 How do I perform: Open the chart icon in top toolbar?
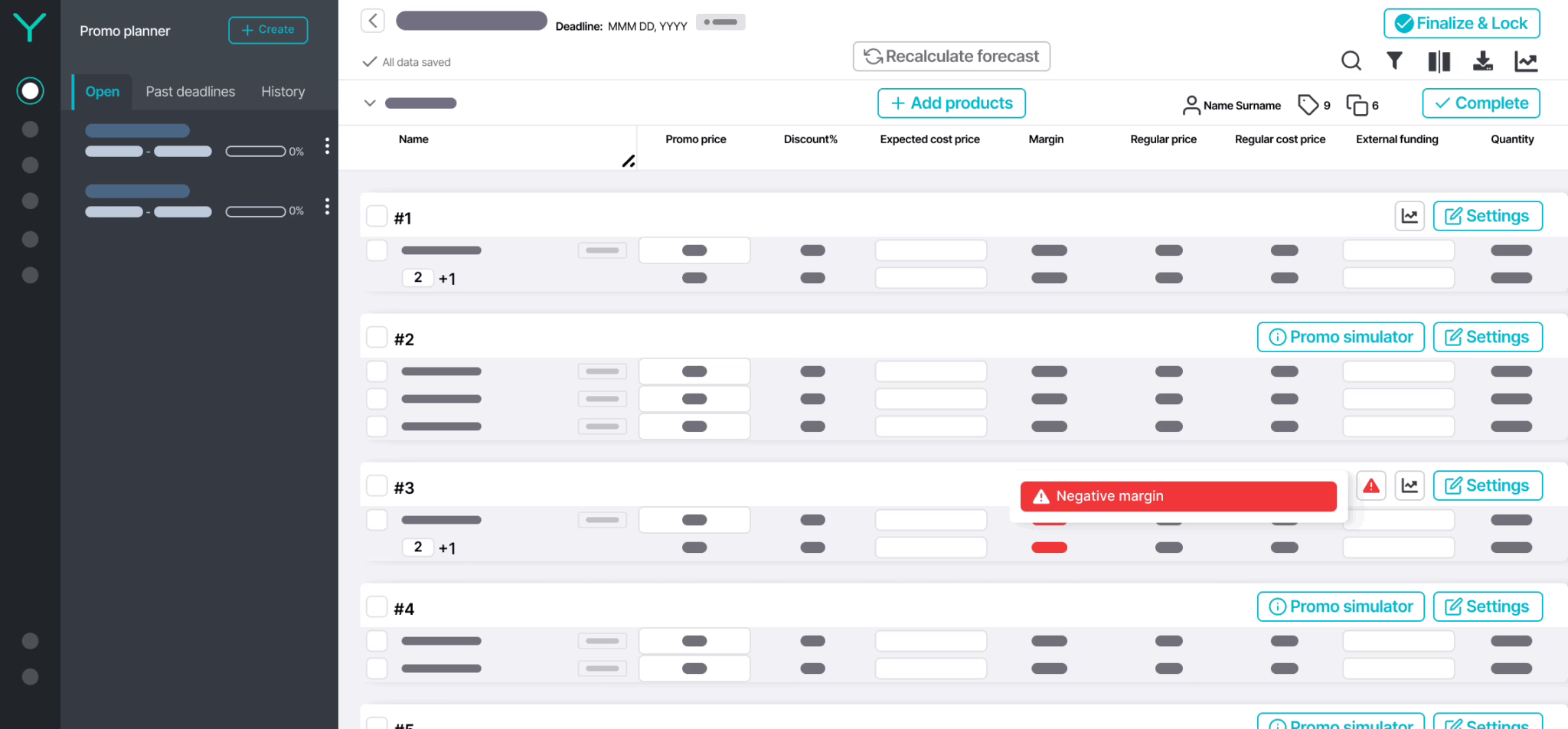[1526, 61]
